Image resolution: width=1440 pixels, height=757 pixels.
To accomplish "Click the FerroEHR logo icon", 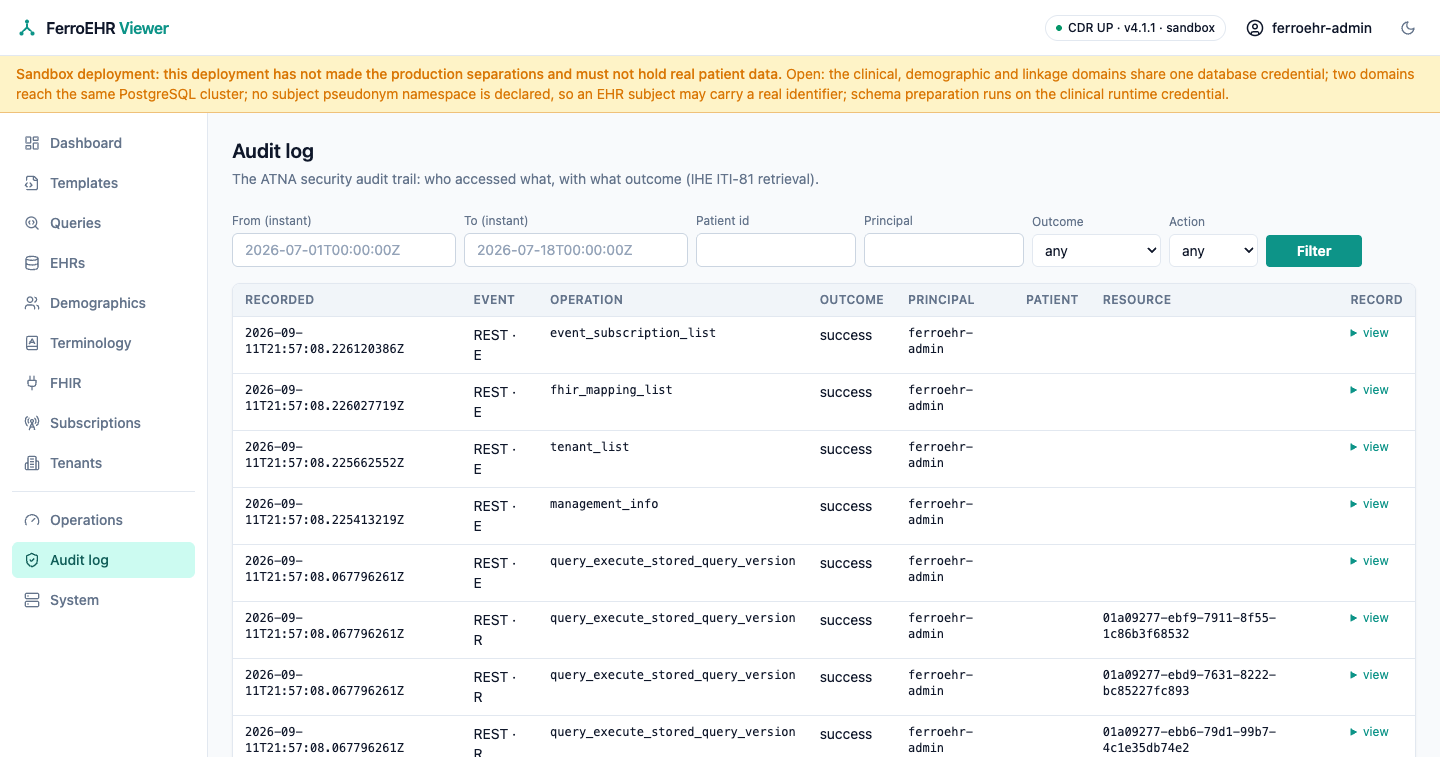I will (x=27, y=28).
